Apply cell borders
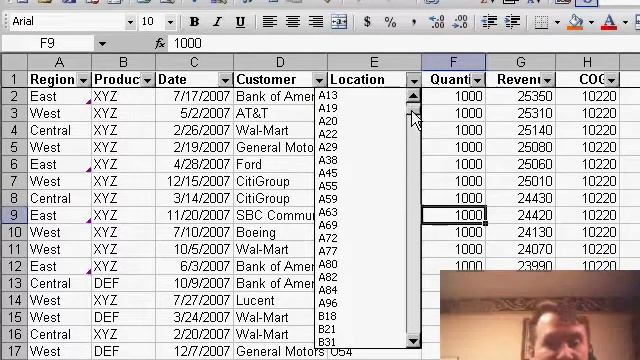Screen dimensions: 640x360 pos(541,22)
